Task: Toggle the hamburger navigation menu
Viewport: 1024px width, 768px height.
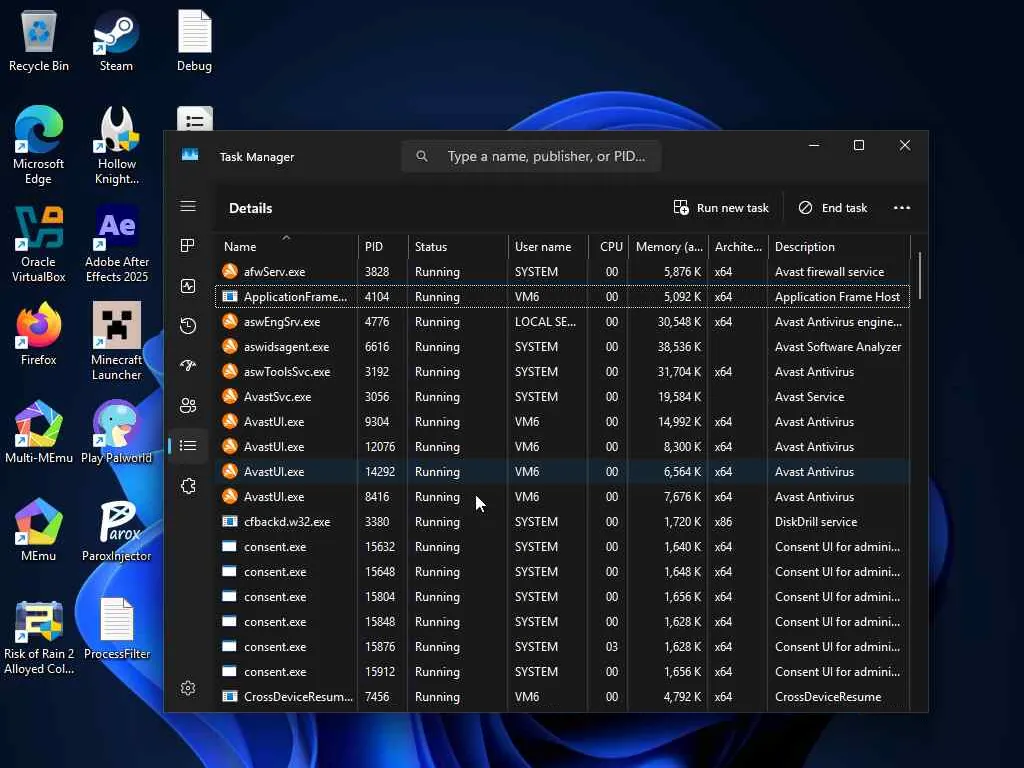Action: [188, 206]
